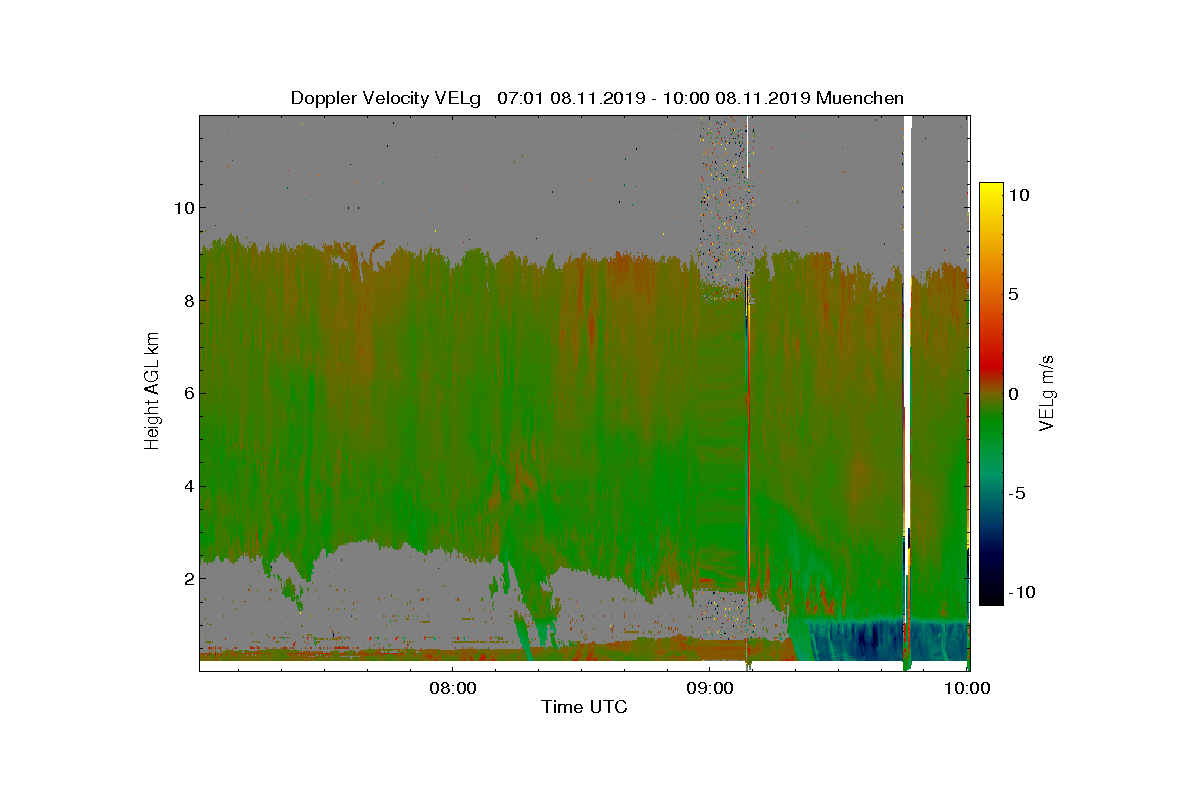Click the '08:00' time tick label

point(452,688)
